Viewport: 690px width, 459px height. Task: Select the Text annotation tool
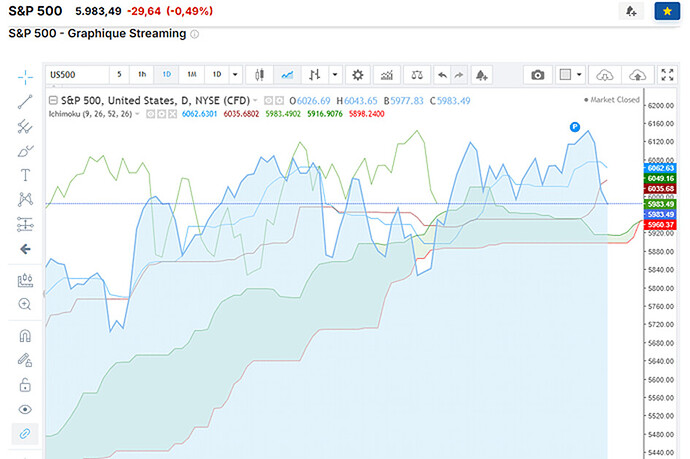pyautogui.click(x=25, y=175)
